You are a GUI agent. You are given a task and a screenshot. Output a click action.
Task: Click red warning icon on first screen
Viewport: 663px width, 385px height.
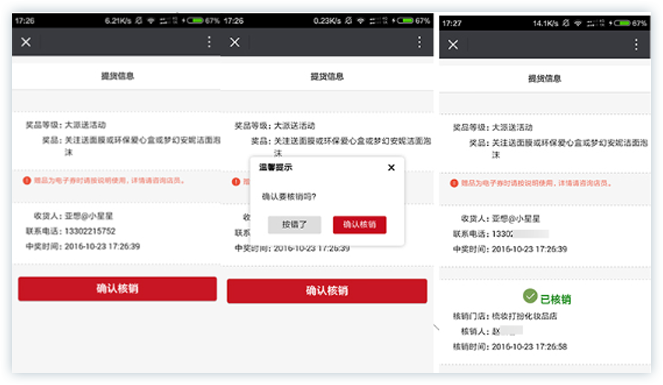(27, 180)
